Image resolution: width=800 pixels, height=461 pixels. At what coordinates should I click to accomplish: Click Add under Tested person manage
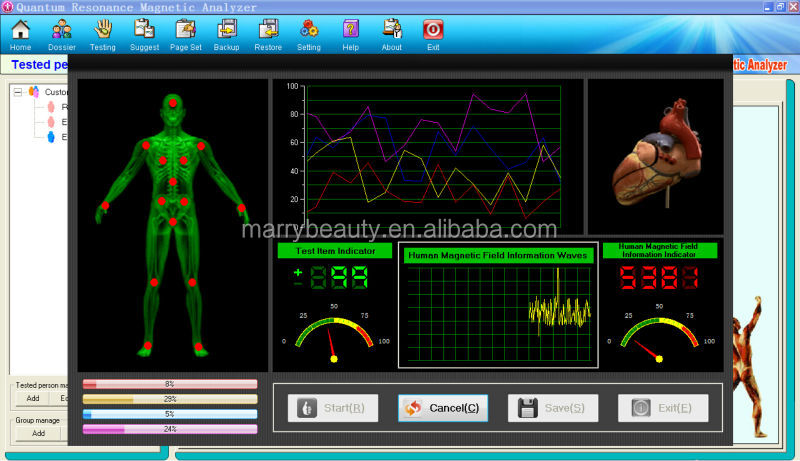coord(32,398)
